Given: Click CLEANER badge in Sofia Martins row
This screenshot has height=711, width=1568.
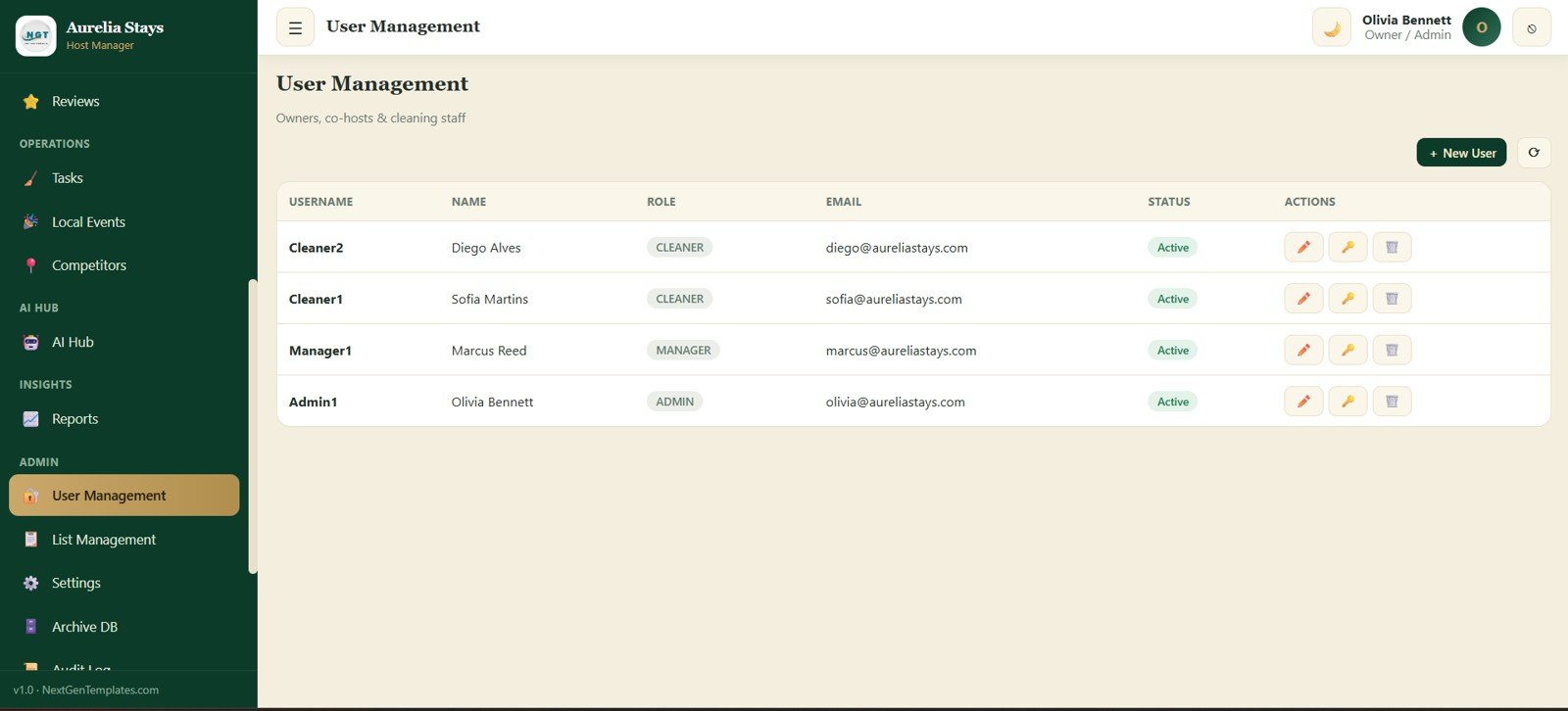Looking at the screenshot, I should pyautogui.click(x=680, y=299).
